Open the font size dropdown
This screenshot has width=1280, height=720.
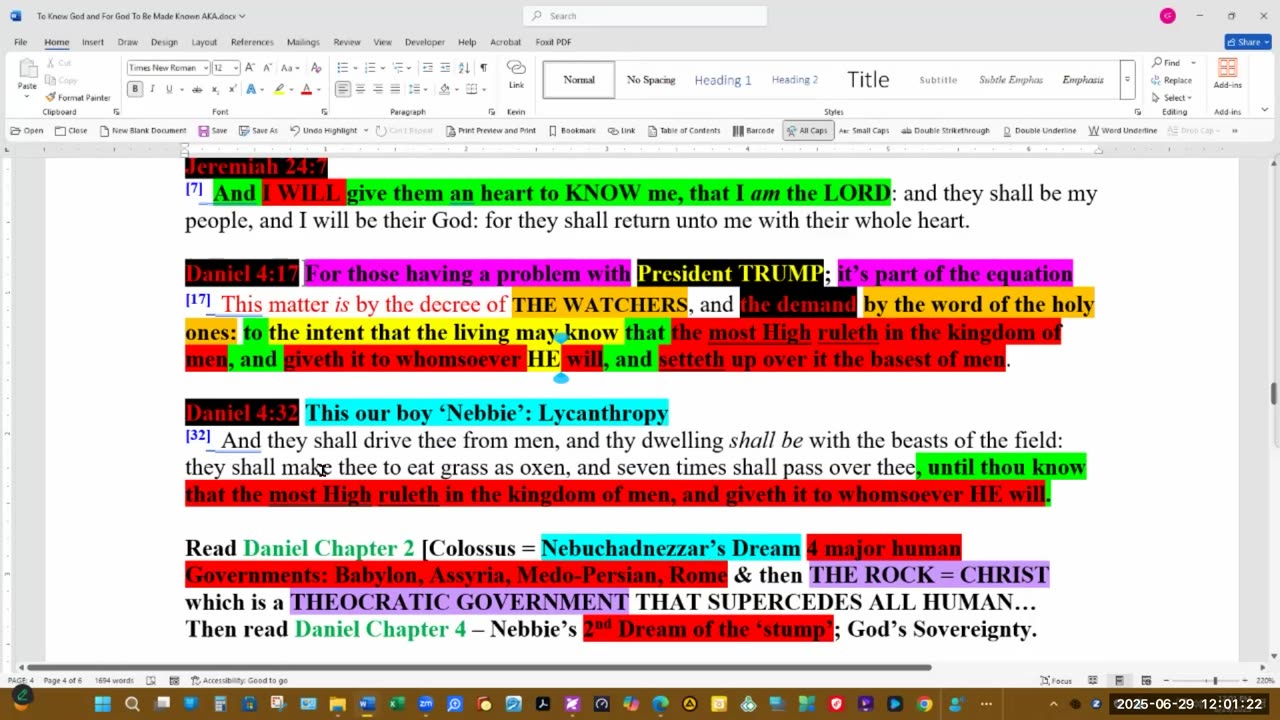[x=236, y=68]
